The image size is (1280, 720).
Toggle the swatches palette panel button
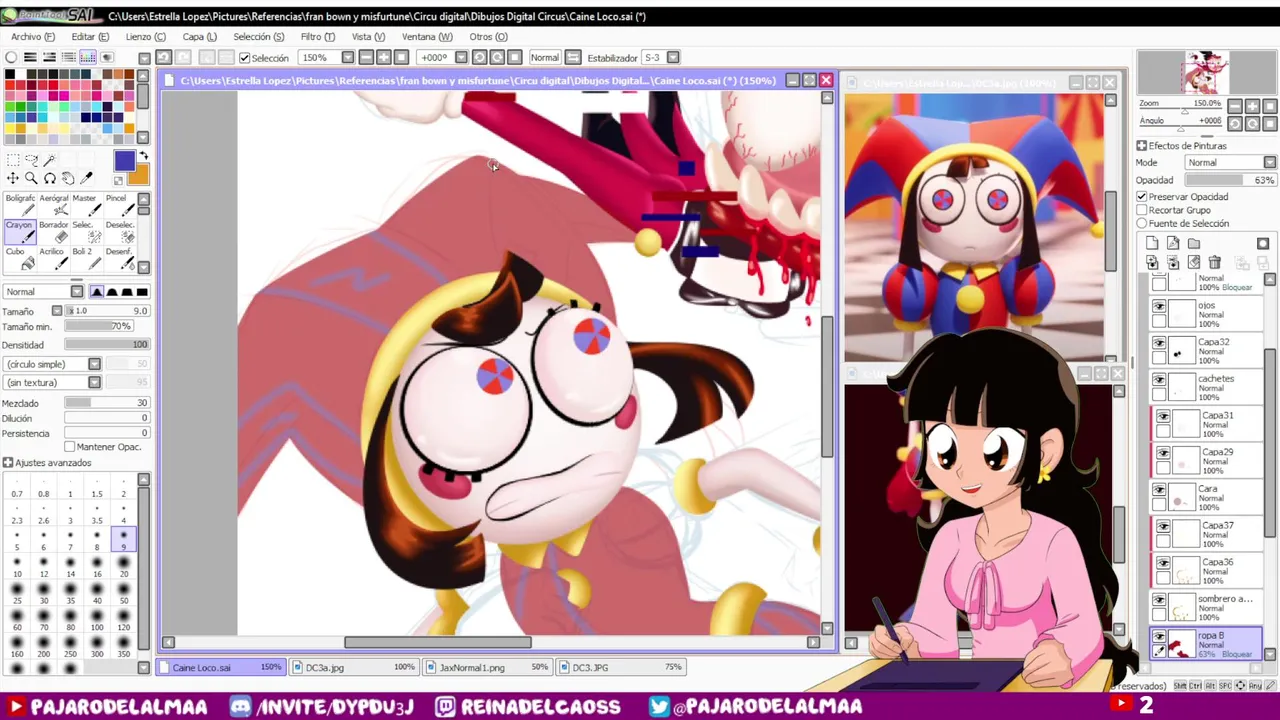[88, 57]
